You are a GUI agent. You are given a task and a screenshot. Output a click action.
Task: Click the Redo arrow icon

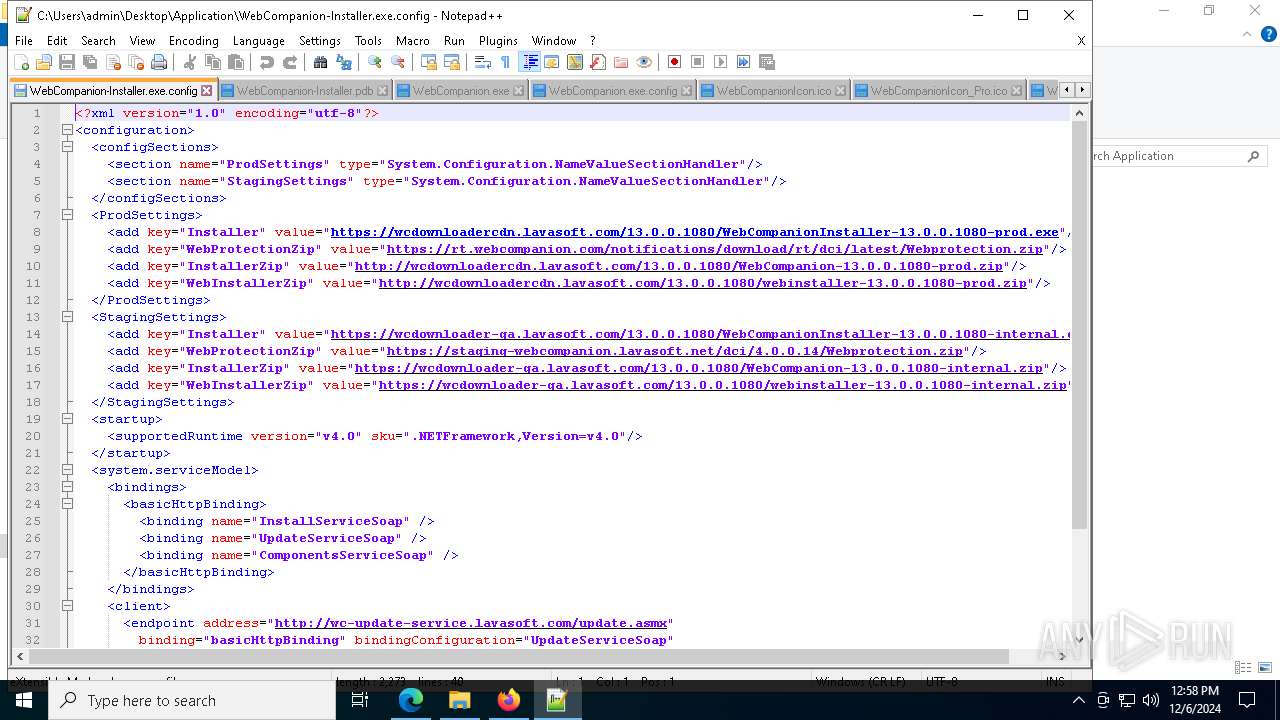coord(290,62)
